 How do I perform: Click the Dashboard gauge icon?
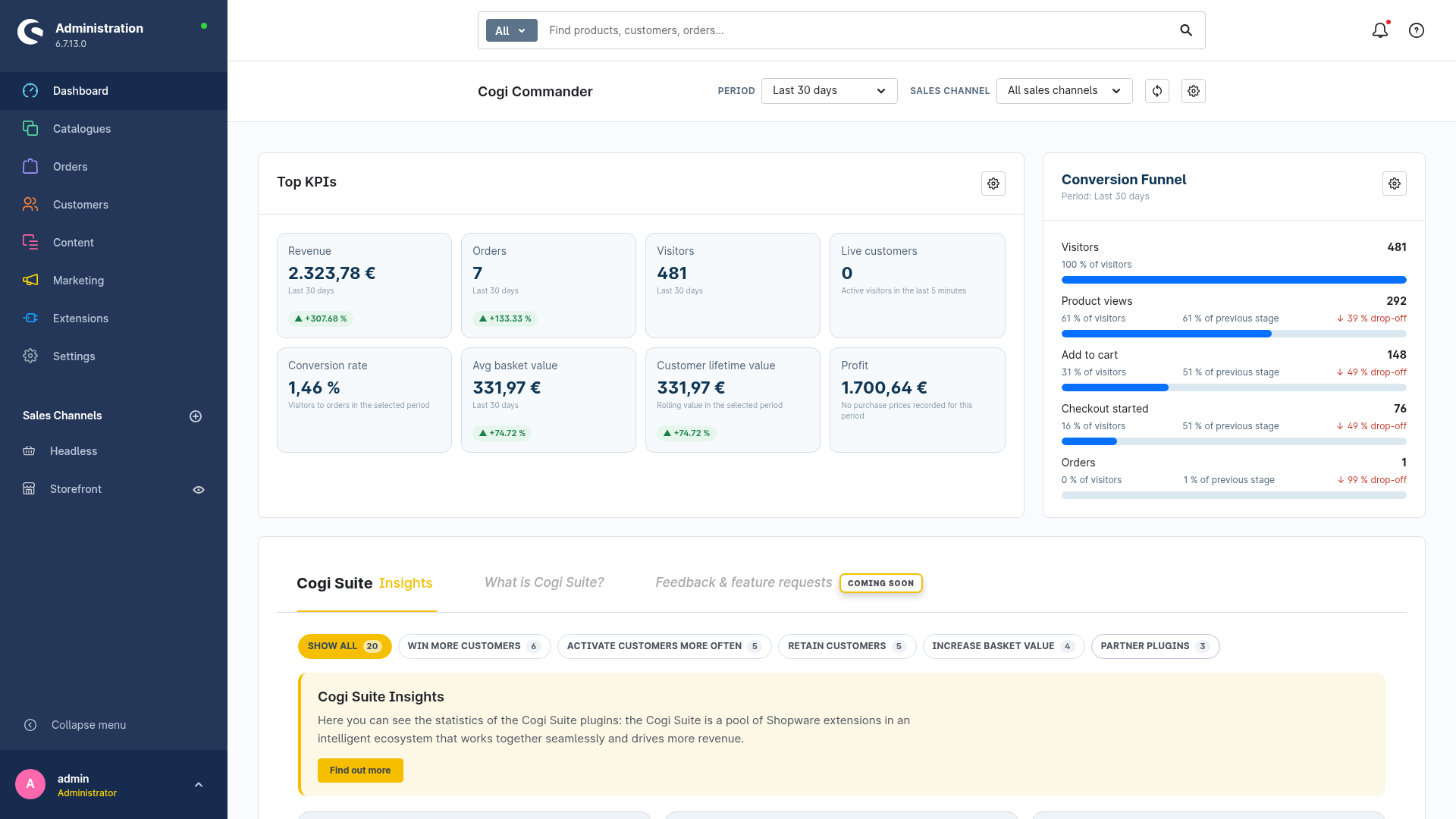tap(30, 91)
